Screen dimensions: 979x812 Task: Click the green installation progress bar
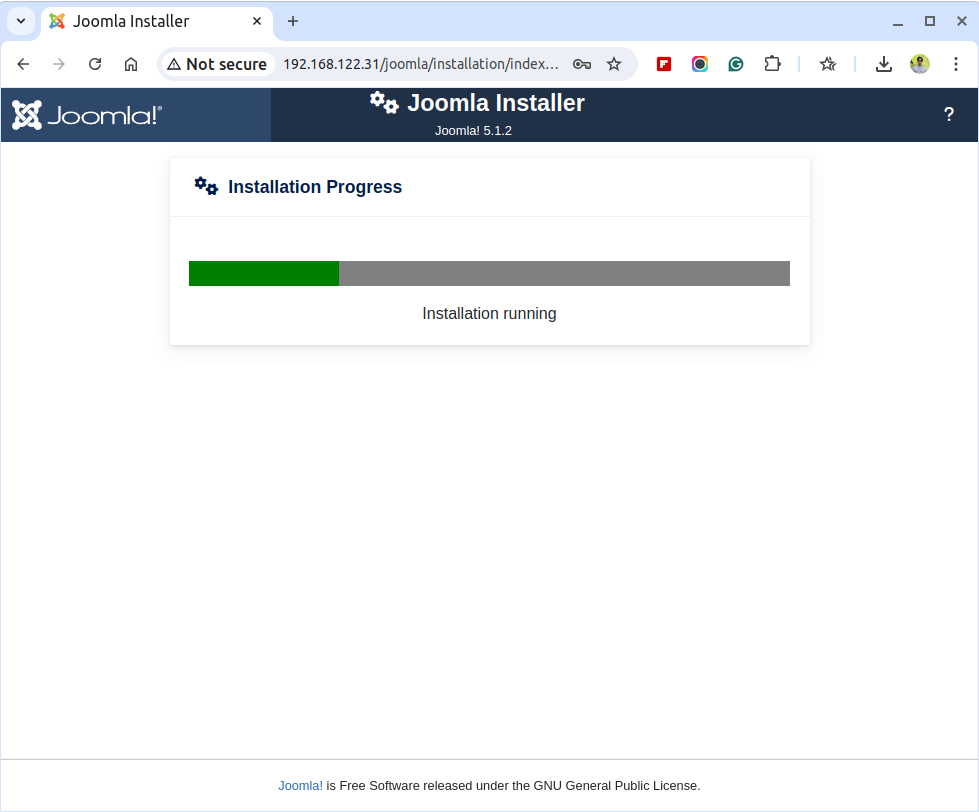[264, 273]
